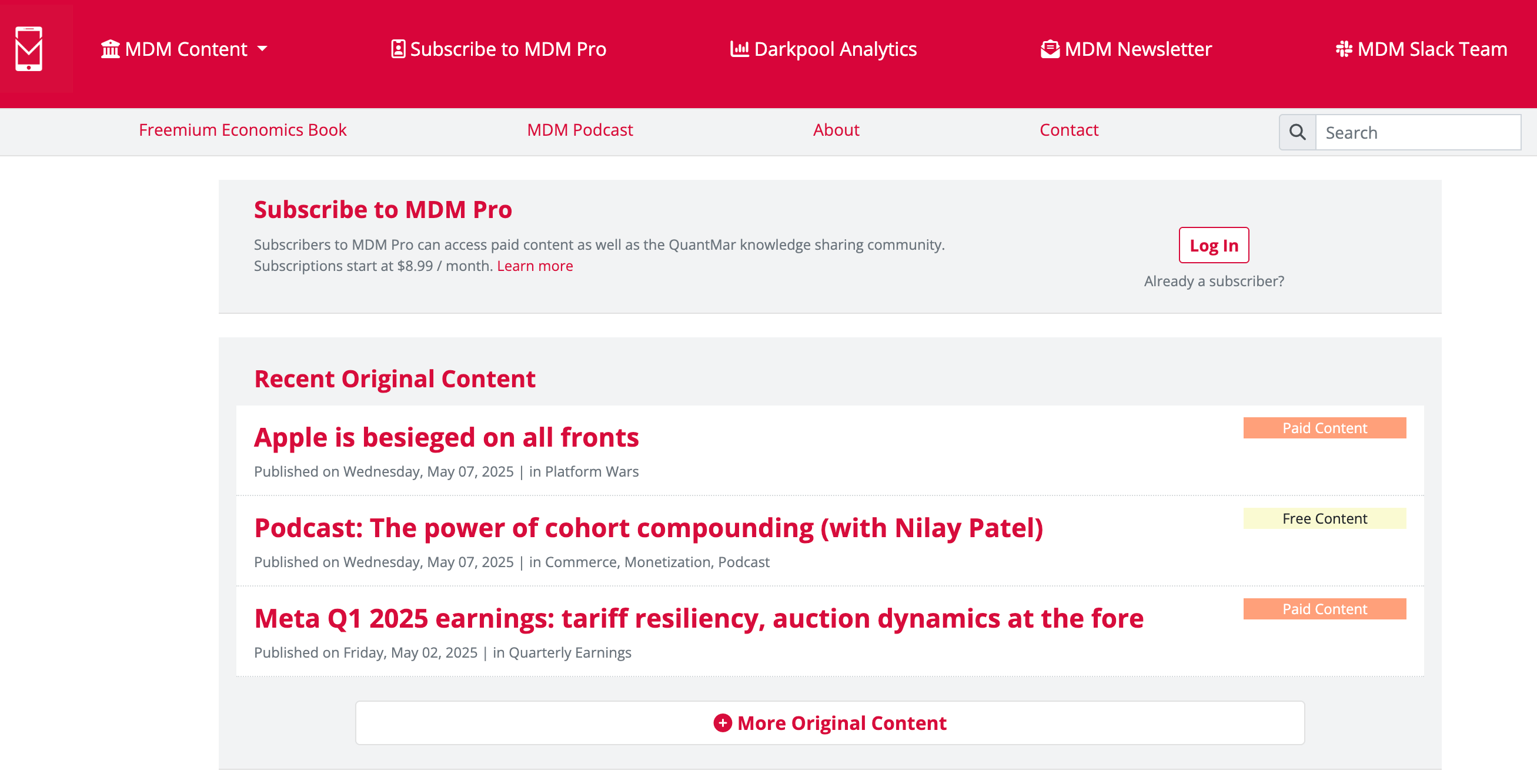Viewport: 1537px width, 784px height.
Task: Follow the Learn more link
Action: (534, 266)
